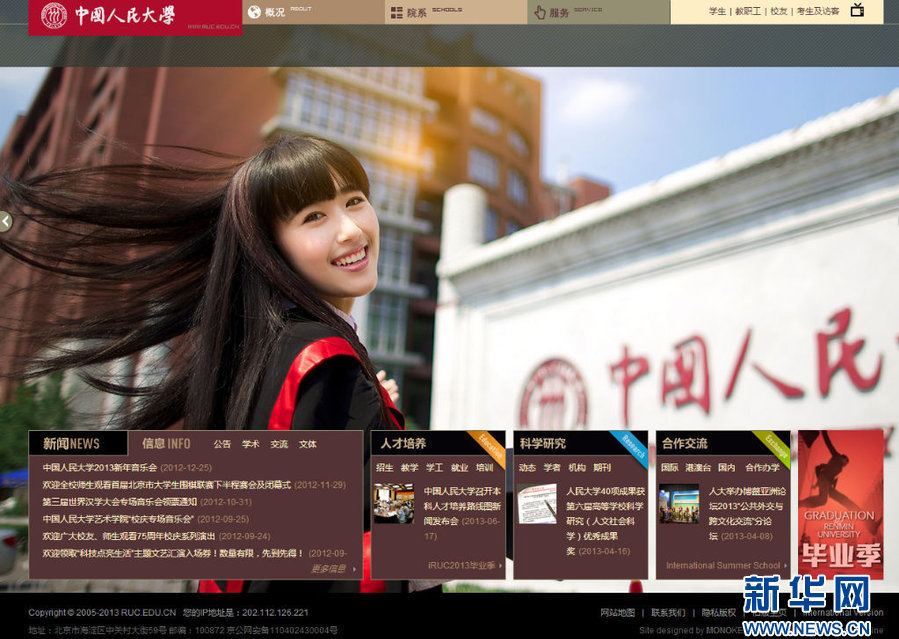This screenshot has width=899, height=639.
Task: Open 国际 international link
Action: [670, 468]
